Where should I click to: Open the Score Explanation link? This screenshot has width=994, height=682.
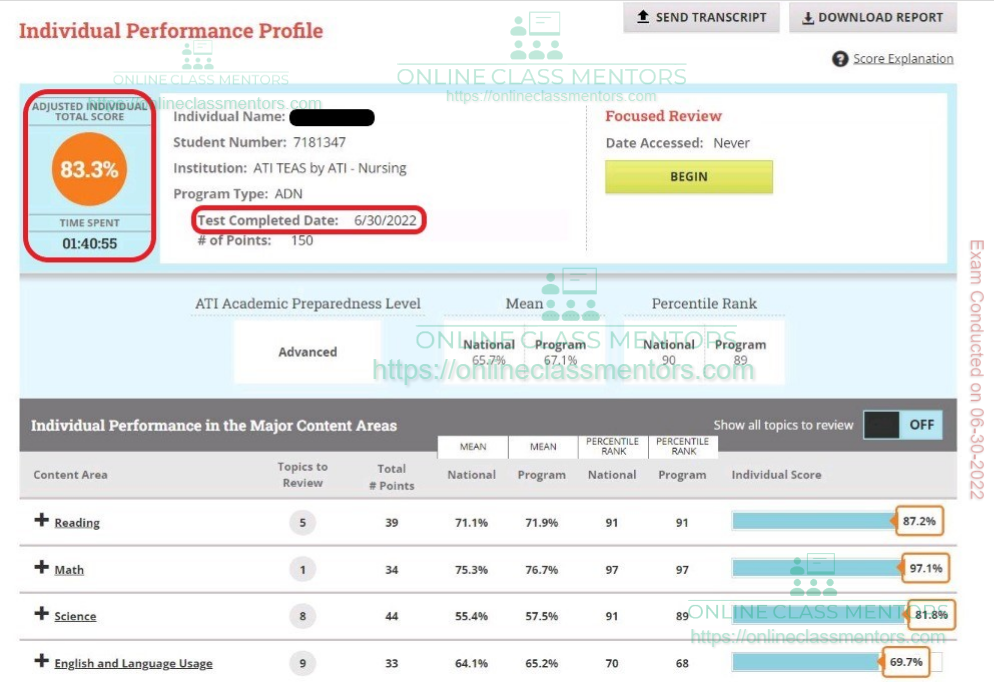(903, 59)
